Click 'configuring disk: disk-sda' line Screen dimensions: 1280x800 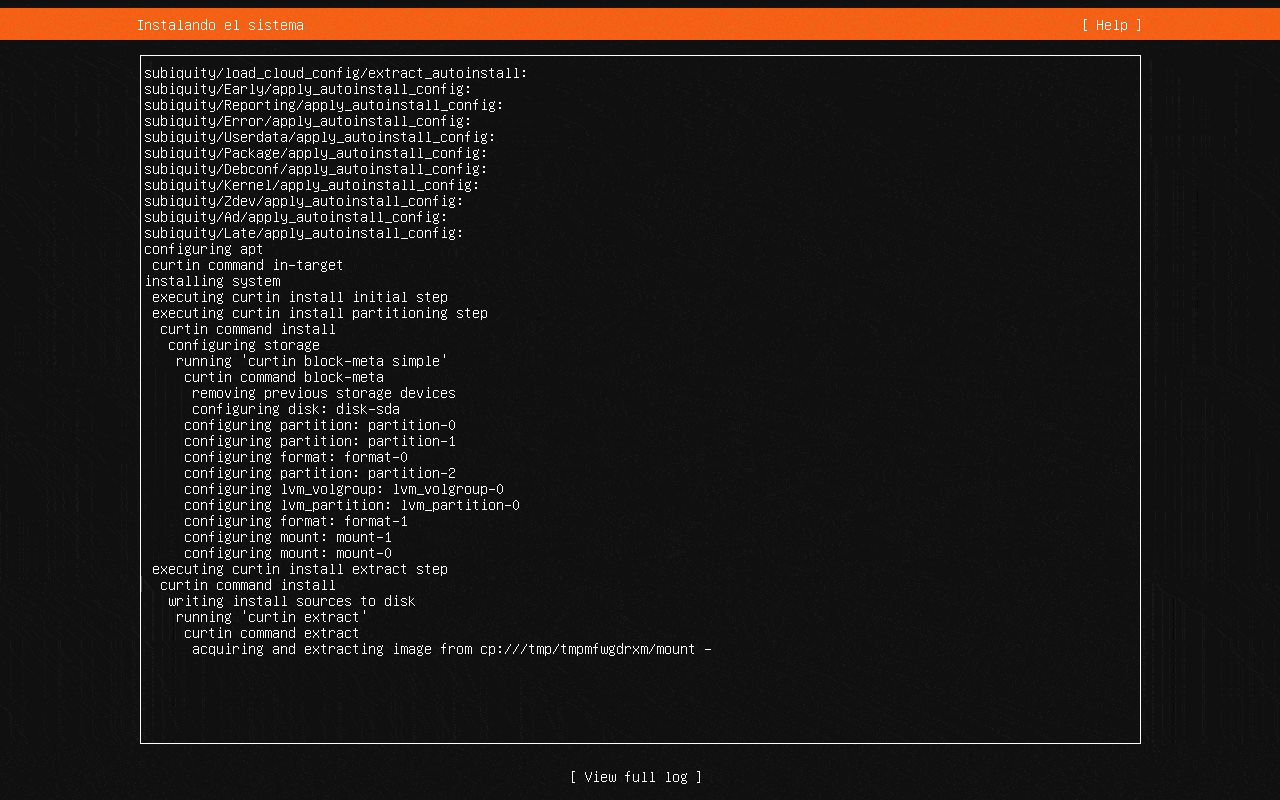[296, 409]
